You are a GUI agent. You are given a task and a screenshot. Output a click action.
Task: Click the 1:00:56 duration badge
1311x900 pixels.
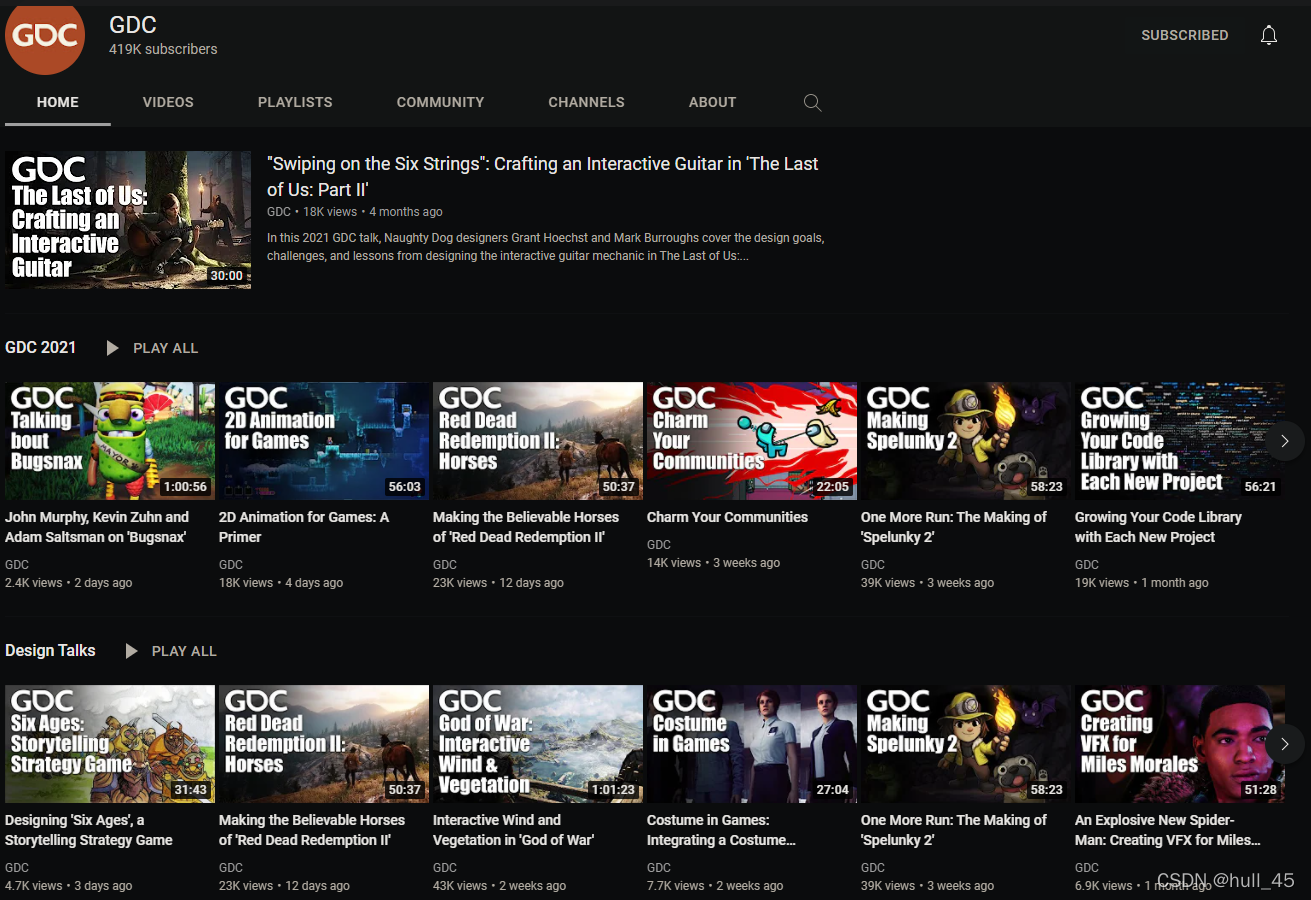[184, 487]
